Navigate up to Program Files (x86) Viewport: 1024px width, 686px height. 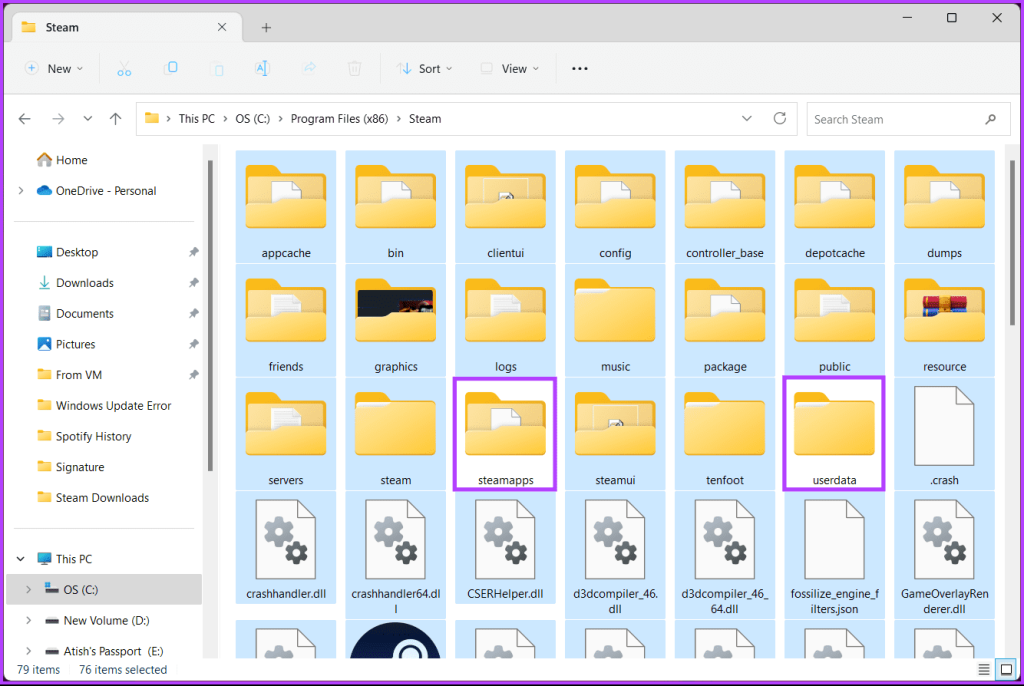coord(115,118)
